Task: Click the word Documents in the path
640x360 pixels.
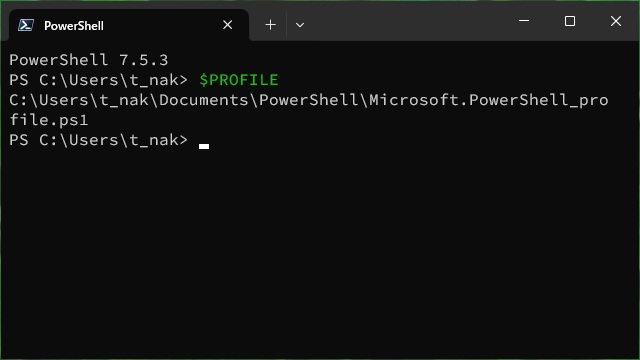Action: [x=204, y=100]
